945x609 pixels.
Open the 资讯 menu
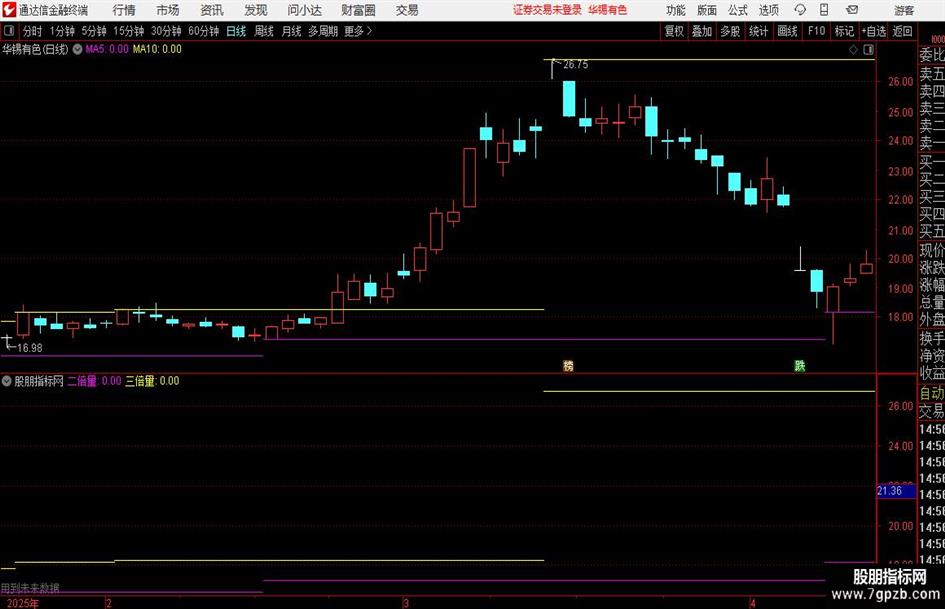pos(212,10)
